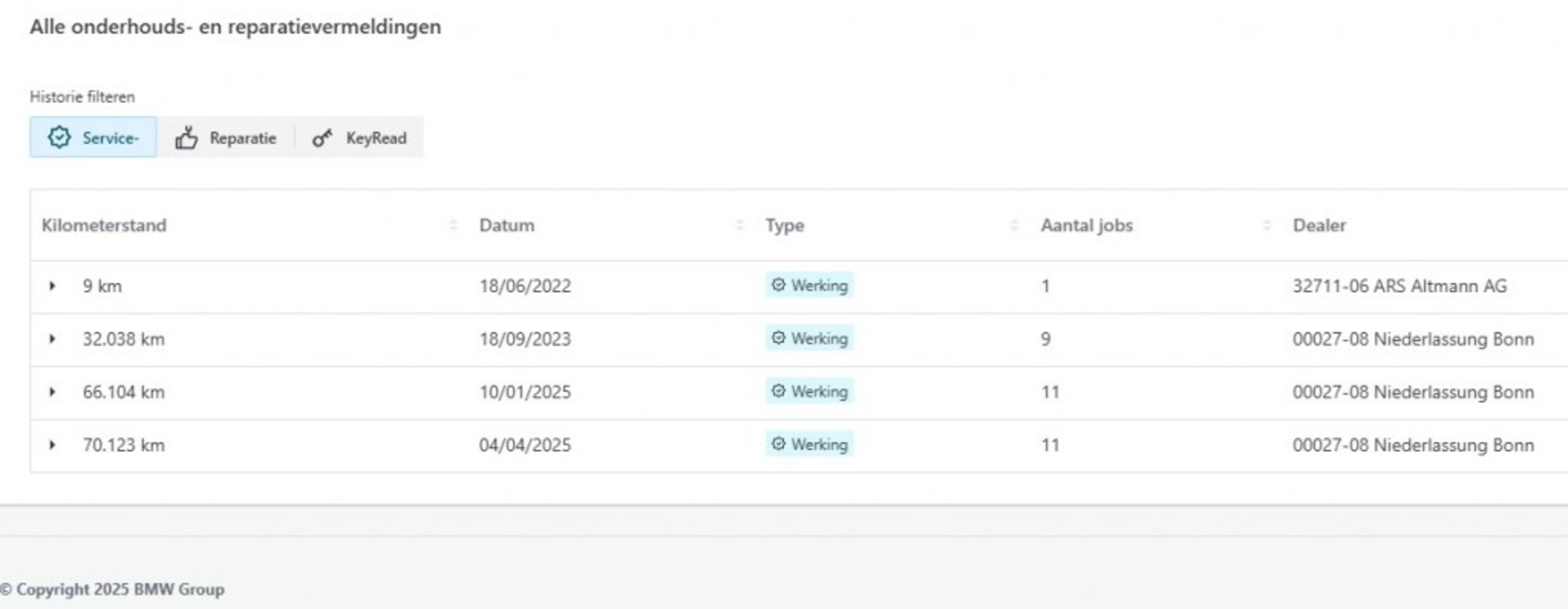Sort by Aantal jobs column arrows
This screenshot has width=1568, height=609.
pos(1266,225)
